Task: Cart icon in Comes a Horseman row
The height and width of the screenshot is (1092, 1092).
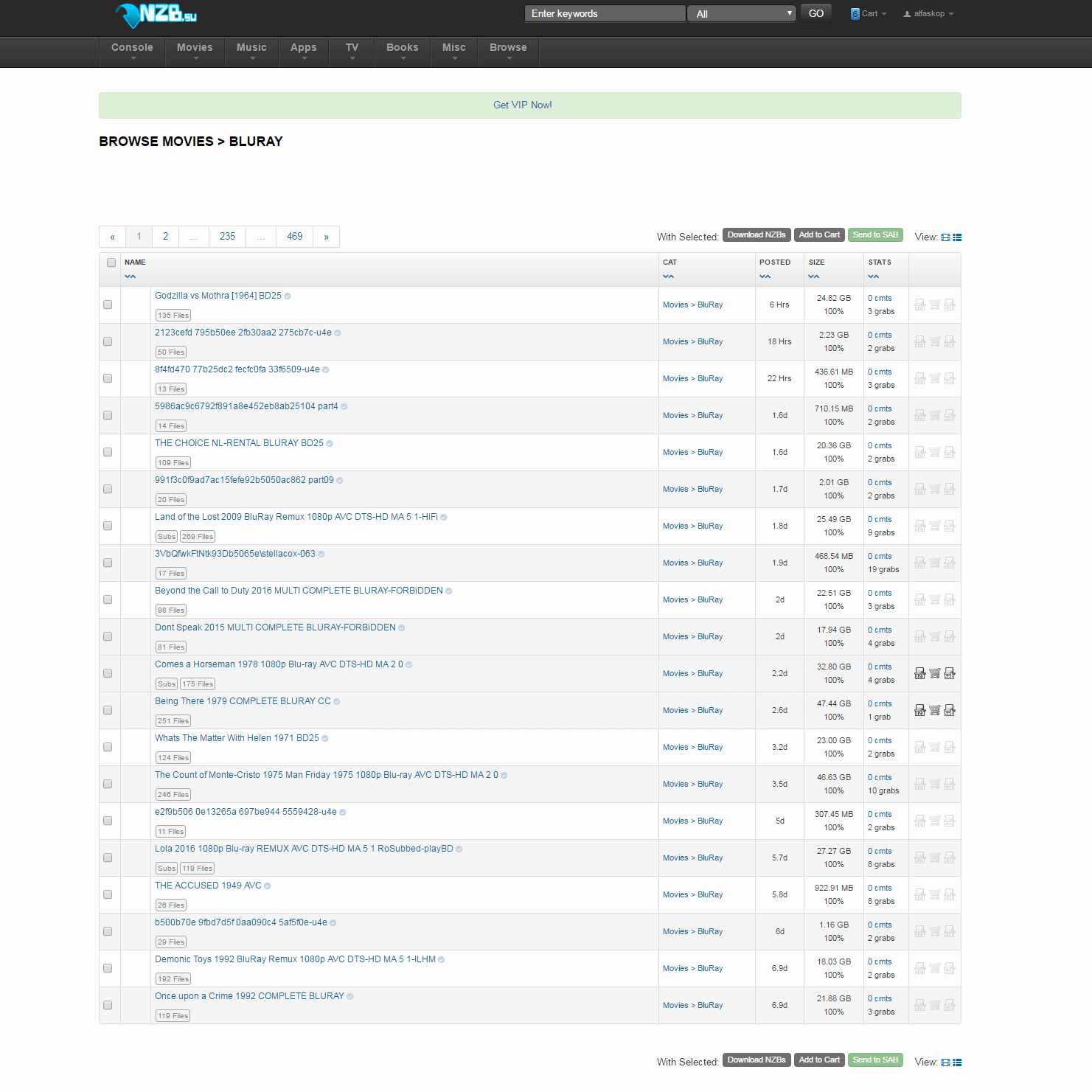Action: pyautogui.click(x=935, y=673)
